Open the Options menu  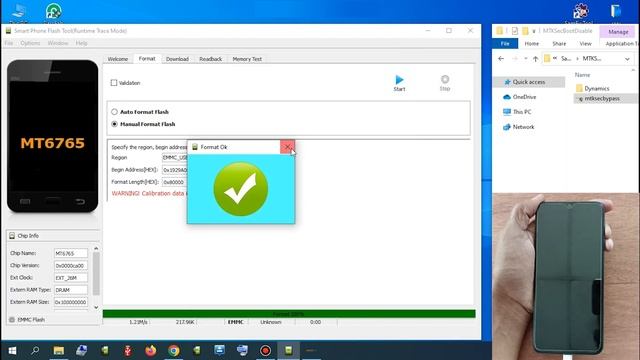30,43
